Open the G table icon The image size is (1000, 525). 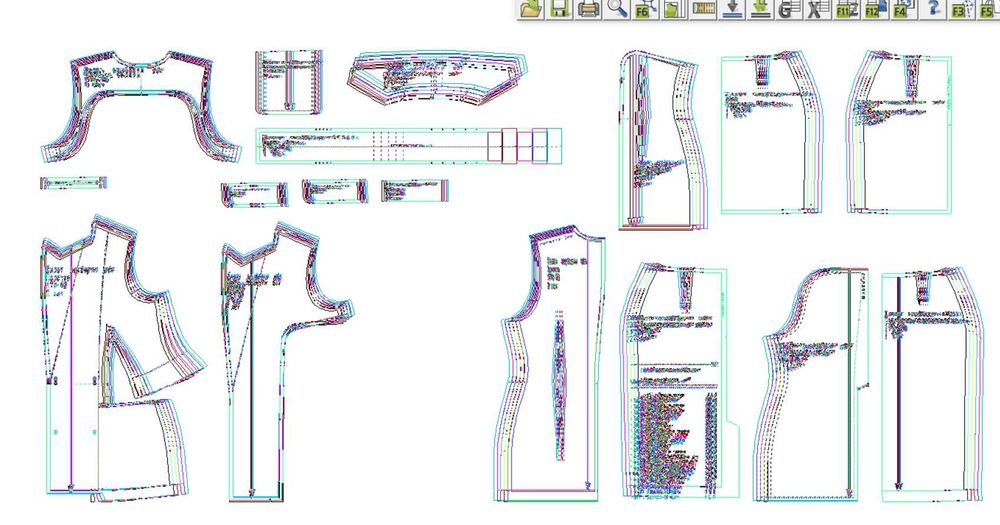[x=789, y=9]
